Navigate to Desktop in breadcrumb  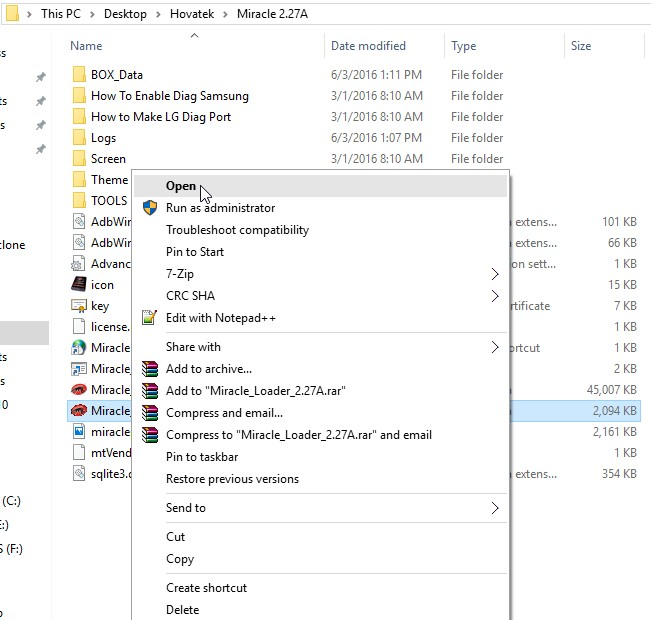(x=125, y=14)
